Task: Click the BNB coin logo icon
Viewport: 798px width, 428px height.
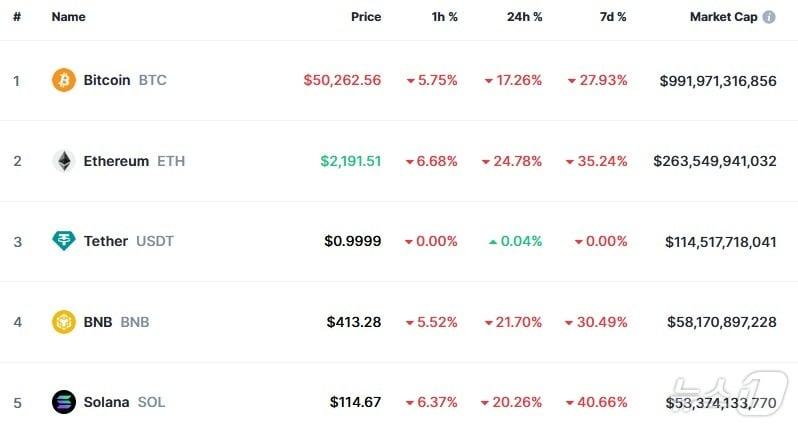Action: (x=64, y=322)
